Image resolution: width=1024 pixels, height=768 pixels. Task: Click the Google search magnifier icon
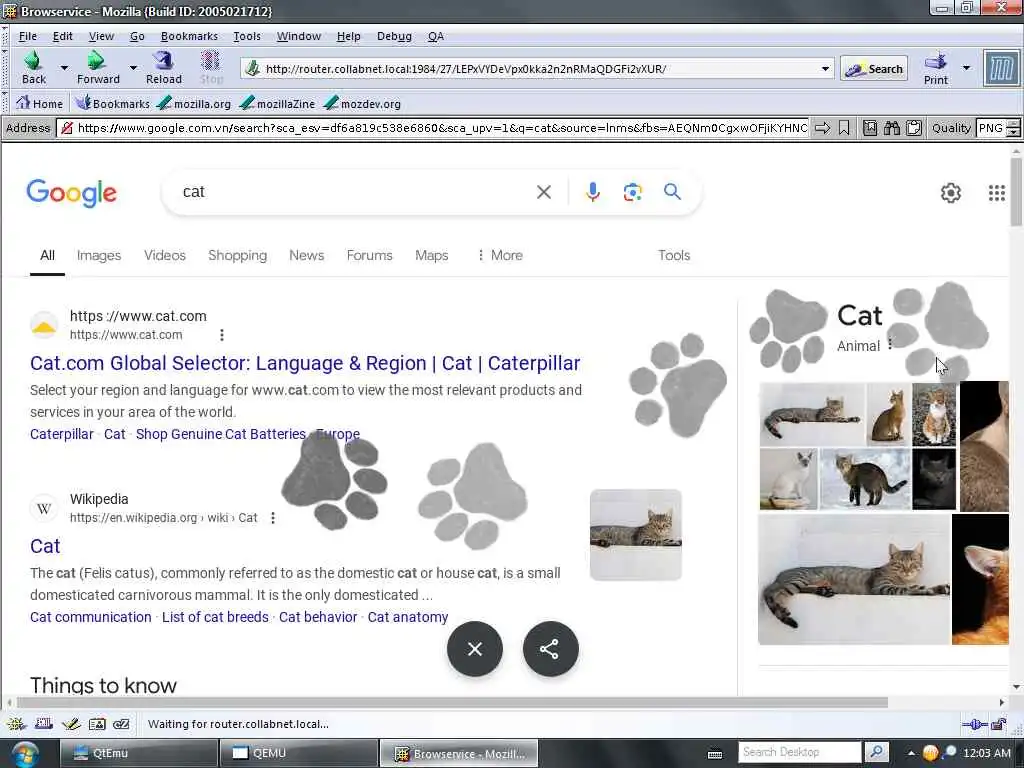672,191
